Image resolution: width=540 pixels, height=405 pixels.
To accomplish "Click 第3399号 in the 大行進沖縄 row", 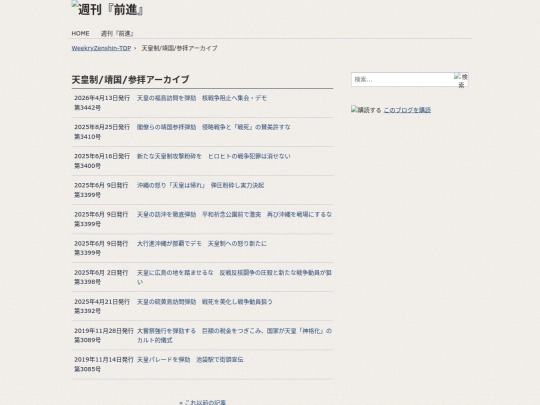I will [87, 253].
